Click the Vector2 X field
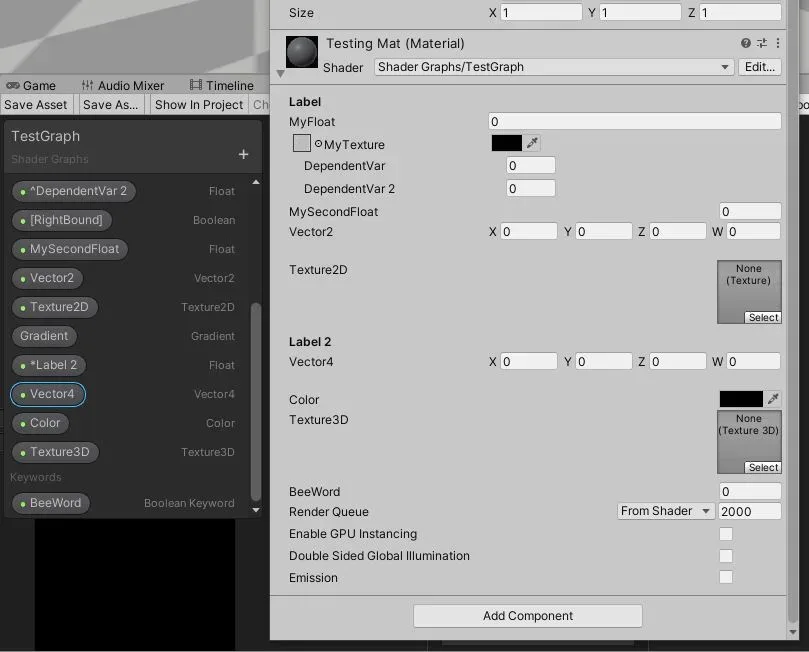 (x=529, y=232)
